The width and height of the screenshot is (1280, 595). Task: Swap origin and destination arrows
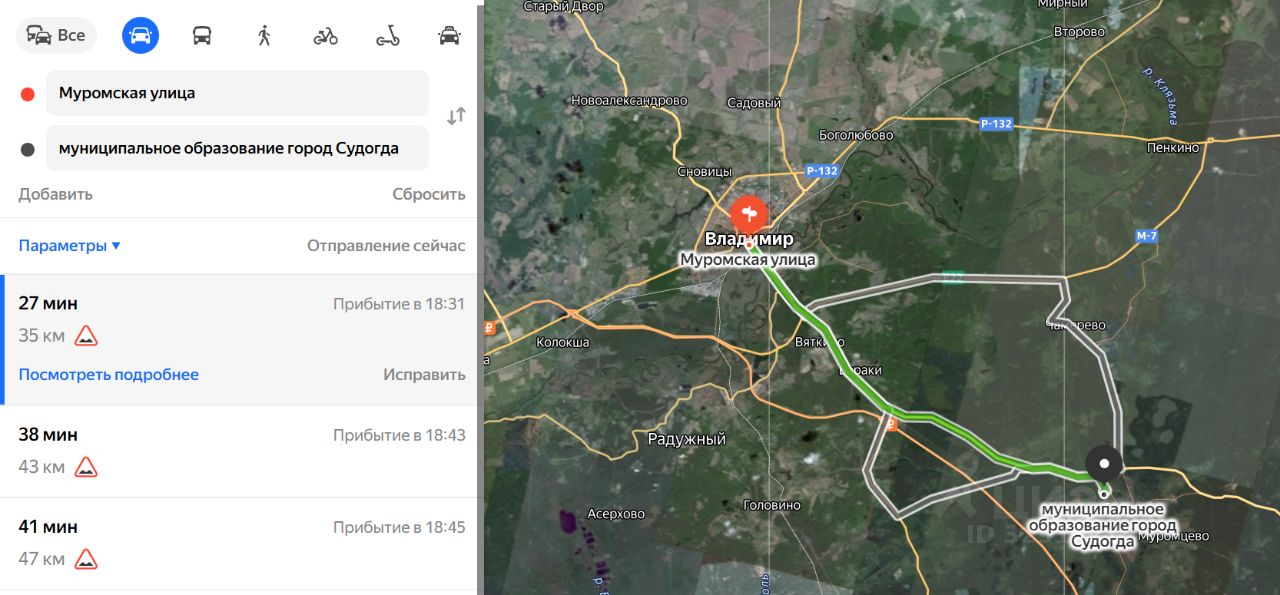point(456,116)
